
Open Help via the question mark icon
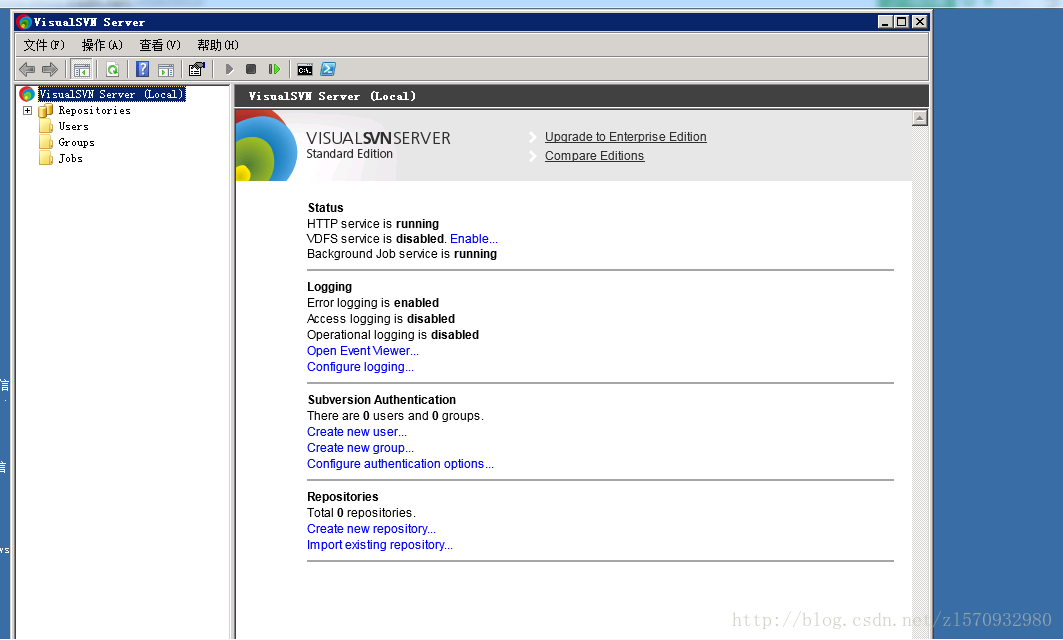coord(142,69)
